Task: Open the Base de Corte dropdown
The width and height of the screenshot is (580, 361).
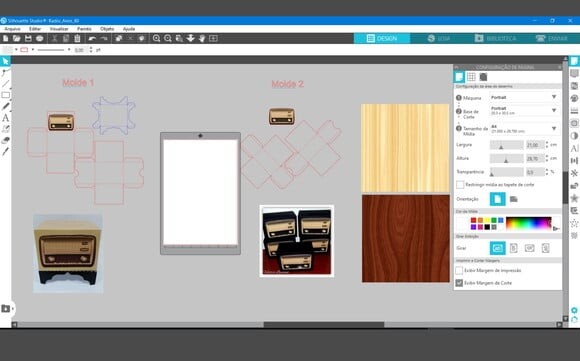Action: pyautogui.click(x=524, y=111)
